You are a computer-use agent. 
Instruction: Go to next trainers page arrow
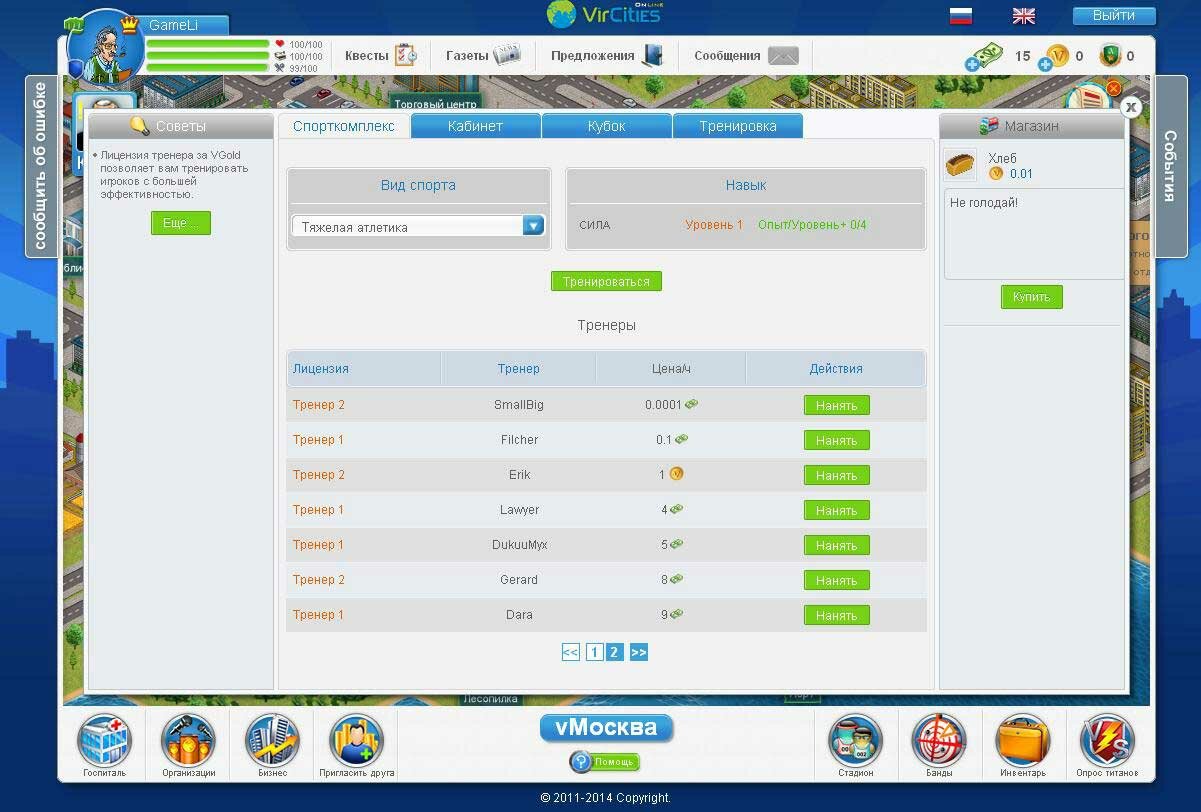pyautogui.click(x=639, y=652)
